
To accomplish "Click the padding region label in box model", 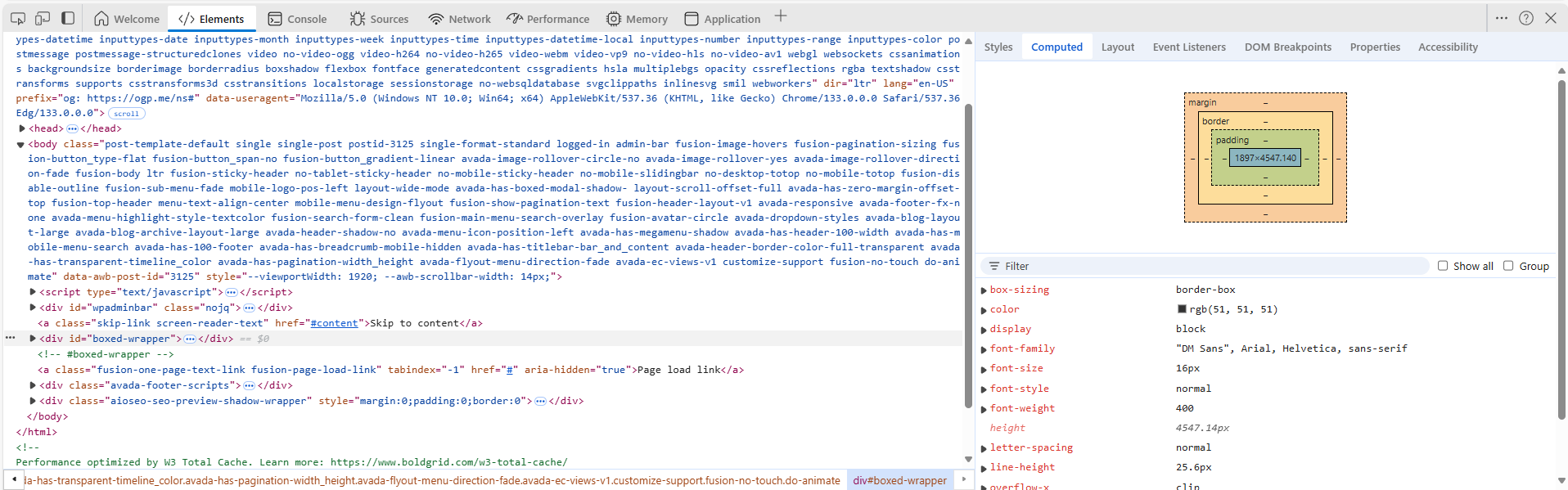I will point(1232,140).
